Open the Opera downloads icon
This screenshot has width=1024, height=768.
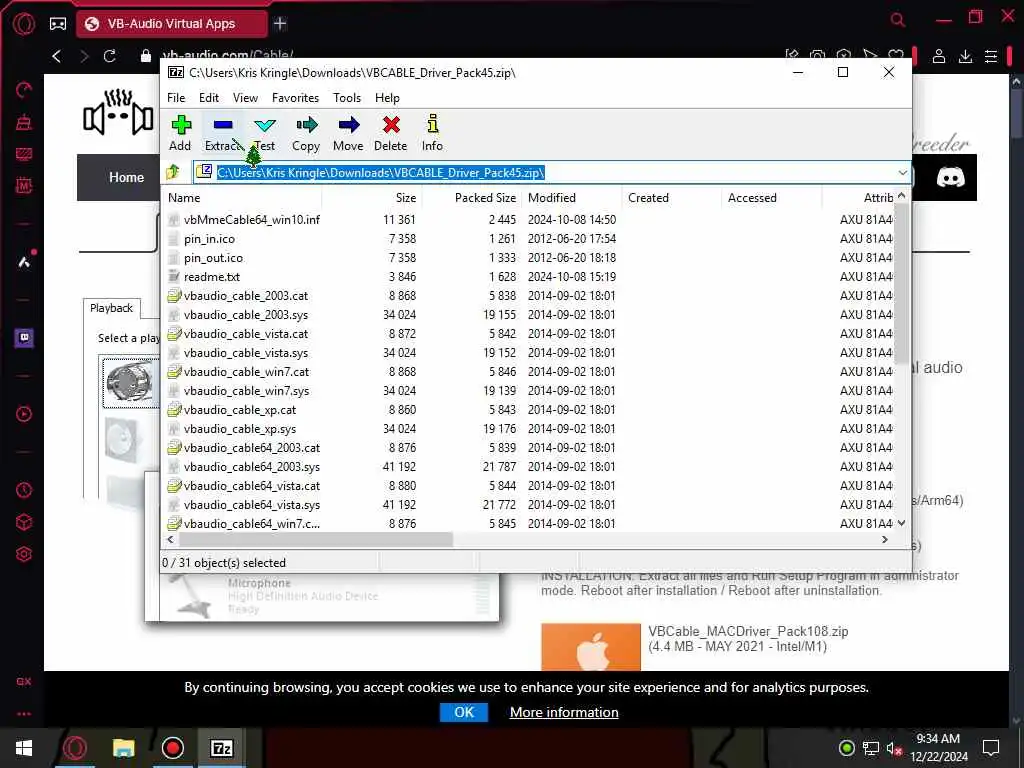pos(965,56)
